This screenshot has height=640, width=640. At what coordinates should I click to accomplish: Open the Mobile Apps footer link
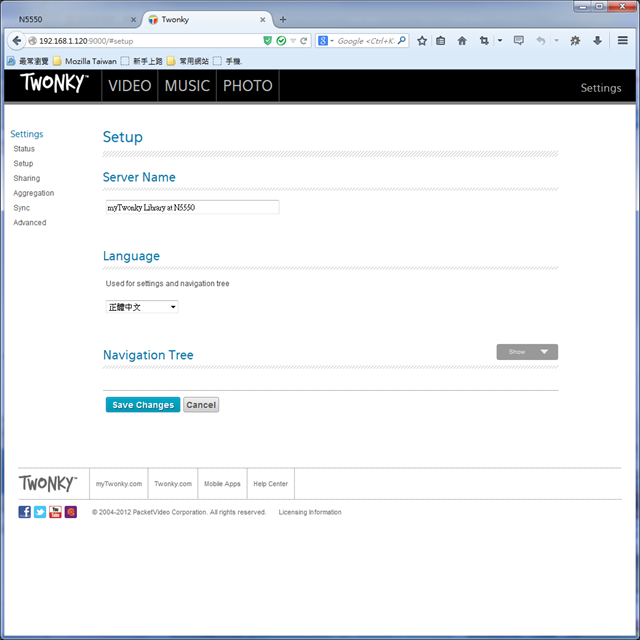click(222, 484)
